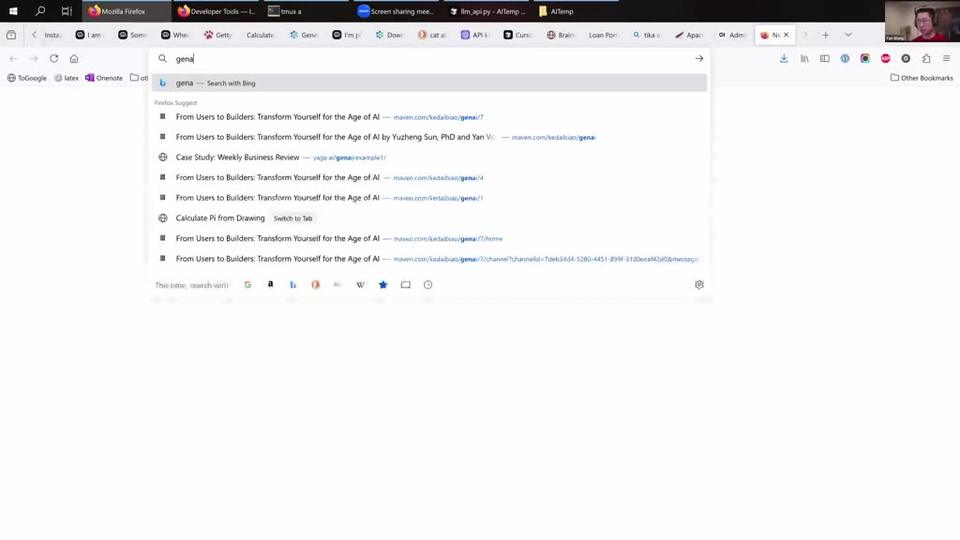Open search settings gear icon
960x540 pixels.
click(x=699, y=285)
